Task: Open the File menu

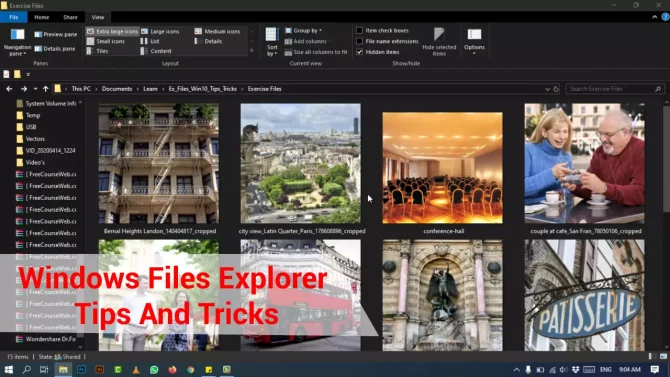Action: [14, 17]
